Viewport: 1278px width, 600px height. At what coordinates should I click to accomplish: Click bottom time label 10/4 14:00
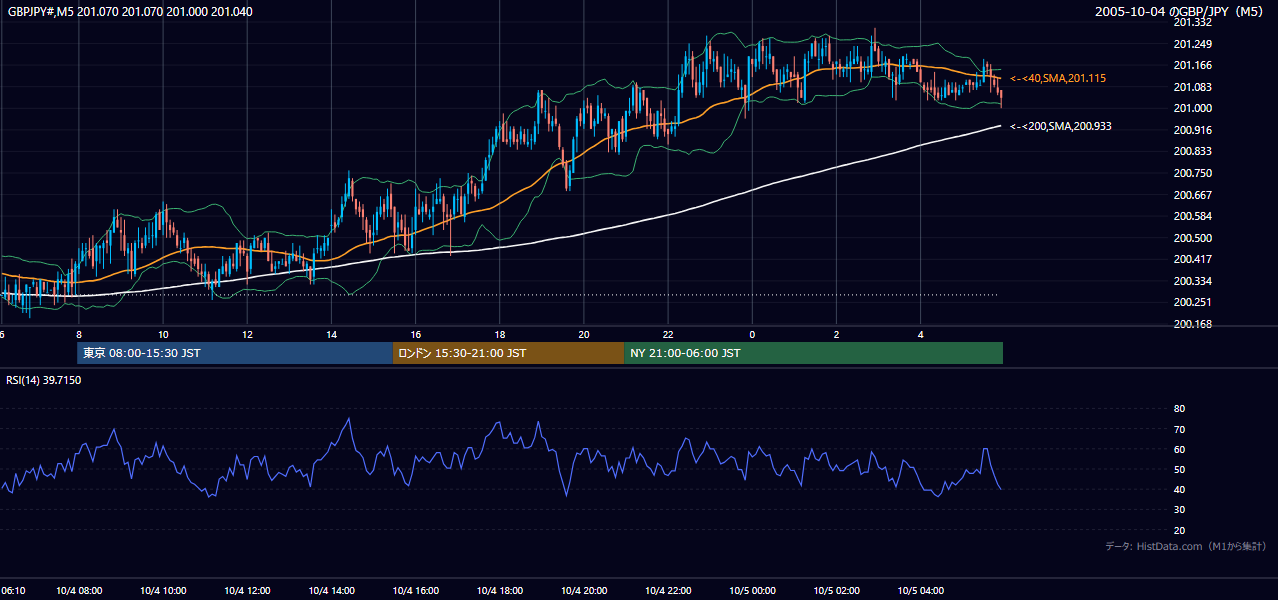(x=331, y=591)
